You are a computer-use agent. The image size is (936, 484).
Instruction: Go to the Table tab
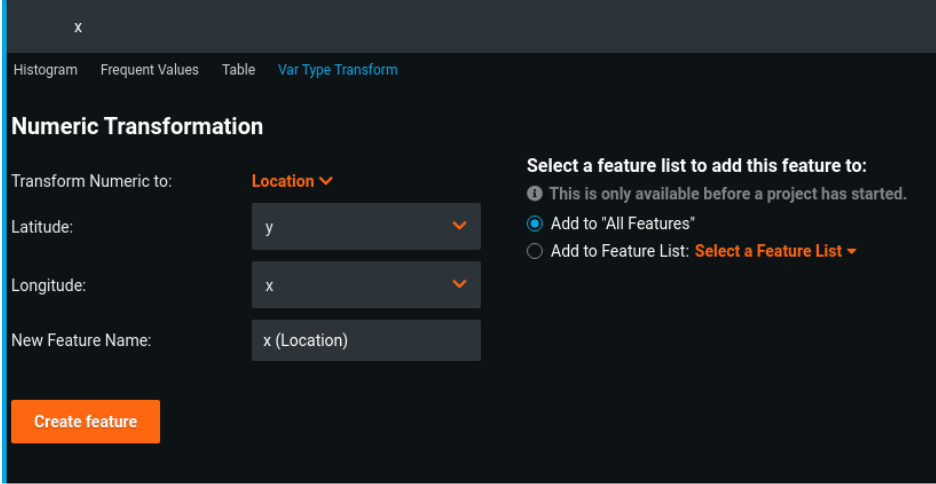click(x=238, y=70)
